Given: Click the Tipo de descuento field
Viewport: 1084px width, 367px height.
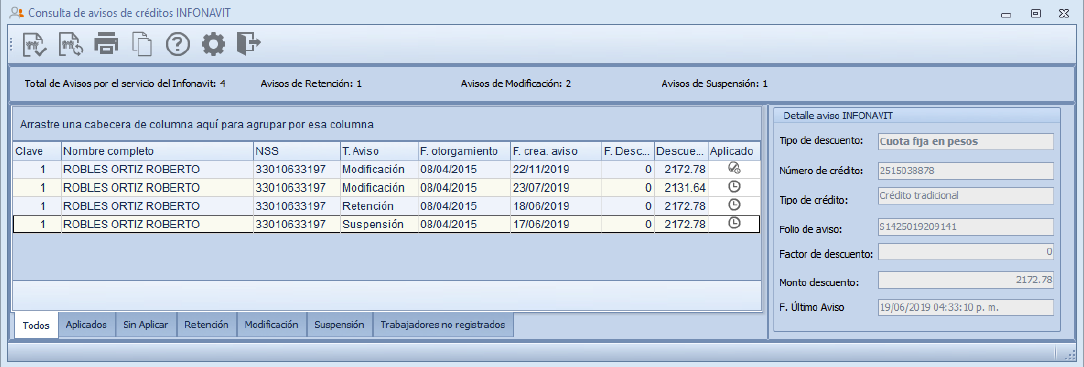Looking at the screenshot, I should [965, 142].
